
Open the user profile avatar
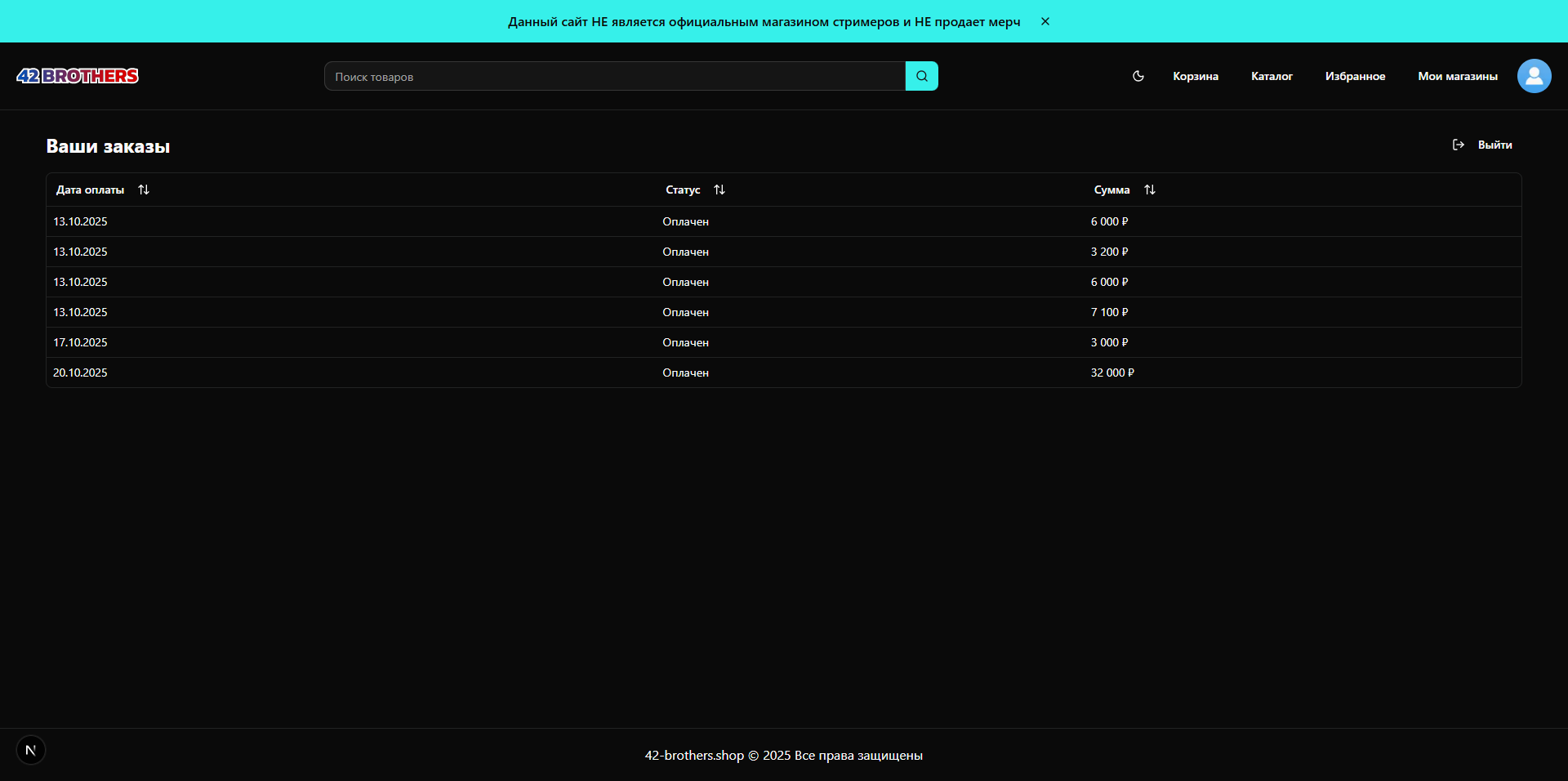tap(1534, 76)
